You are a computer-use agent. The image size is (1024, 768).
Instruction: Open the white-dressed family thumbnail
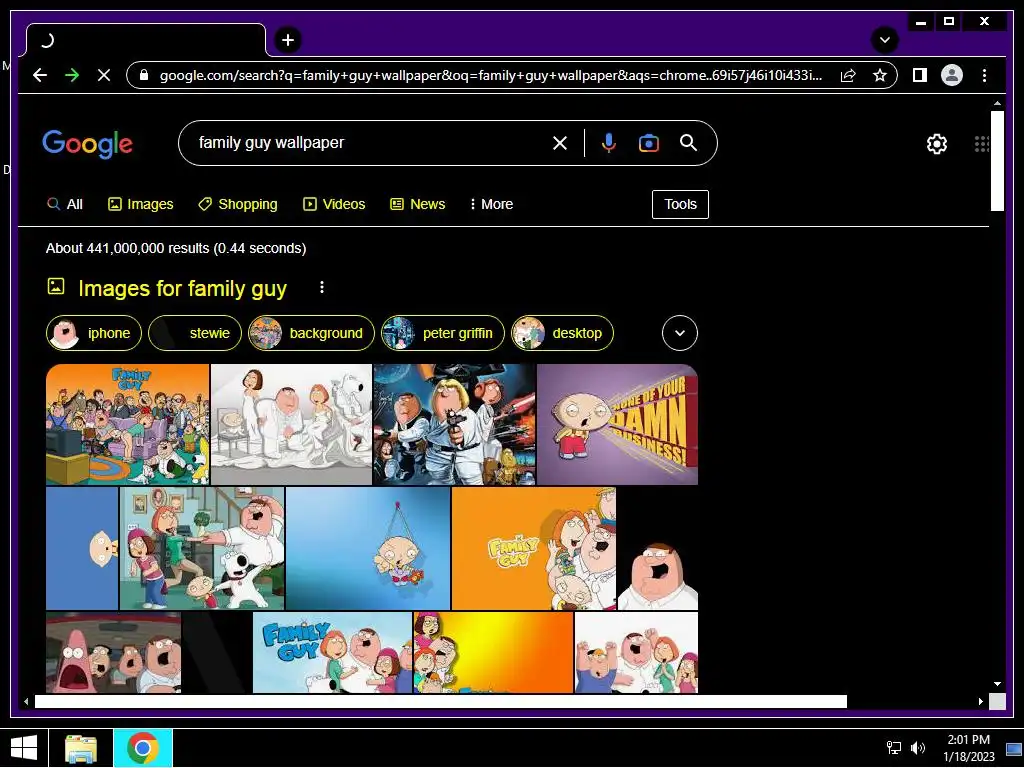click(291, 424)
